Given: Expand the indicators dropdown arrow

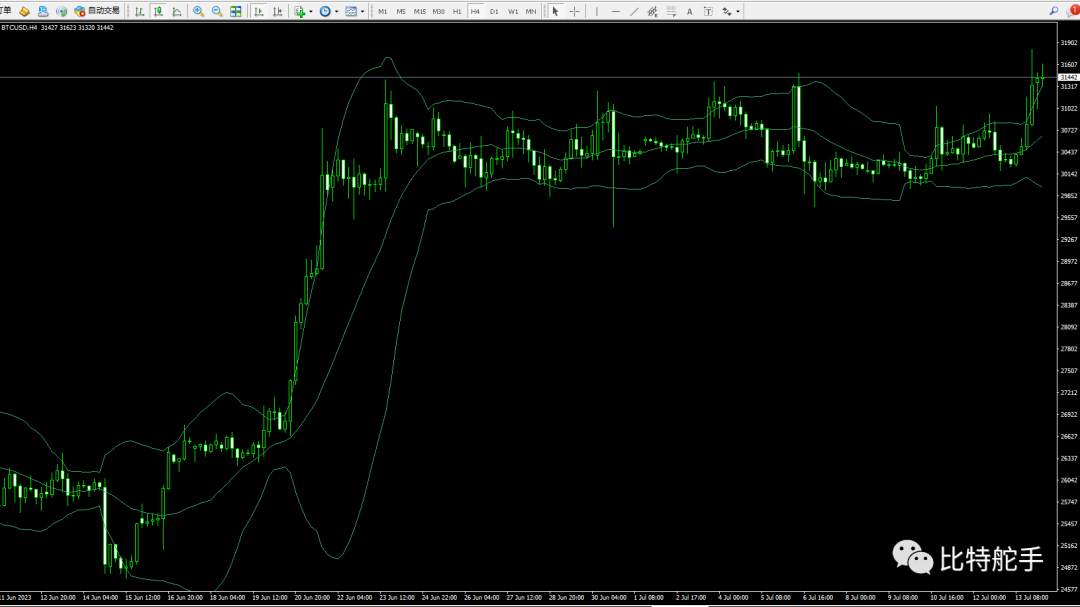Looking at the screenshot, I should click(311, 12).
